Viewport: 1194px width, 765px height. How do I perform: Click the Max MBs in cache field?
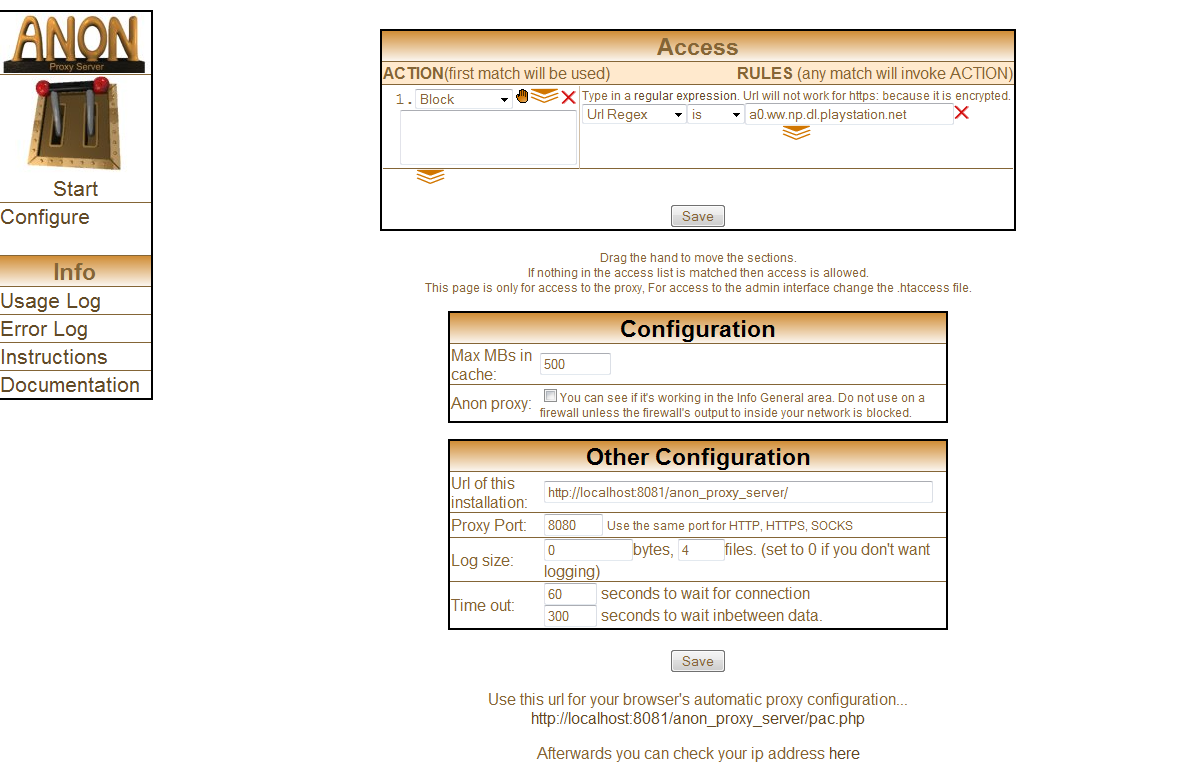click(575, 364)
